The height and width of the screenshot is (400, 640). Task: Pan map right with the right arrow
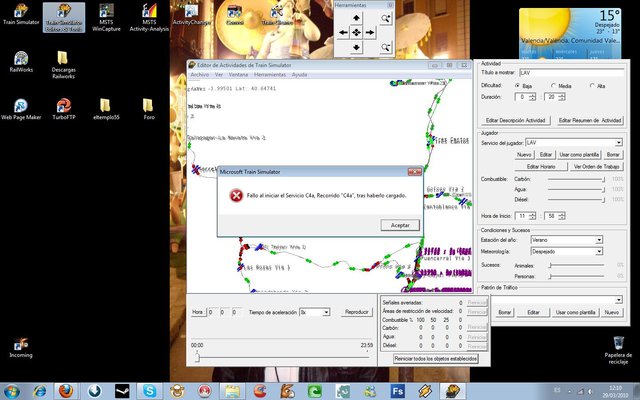[369, 31]
